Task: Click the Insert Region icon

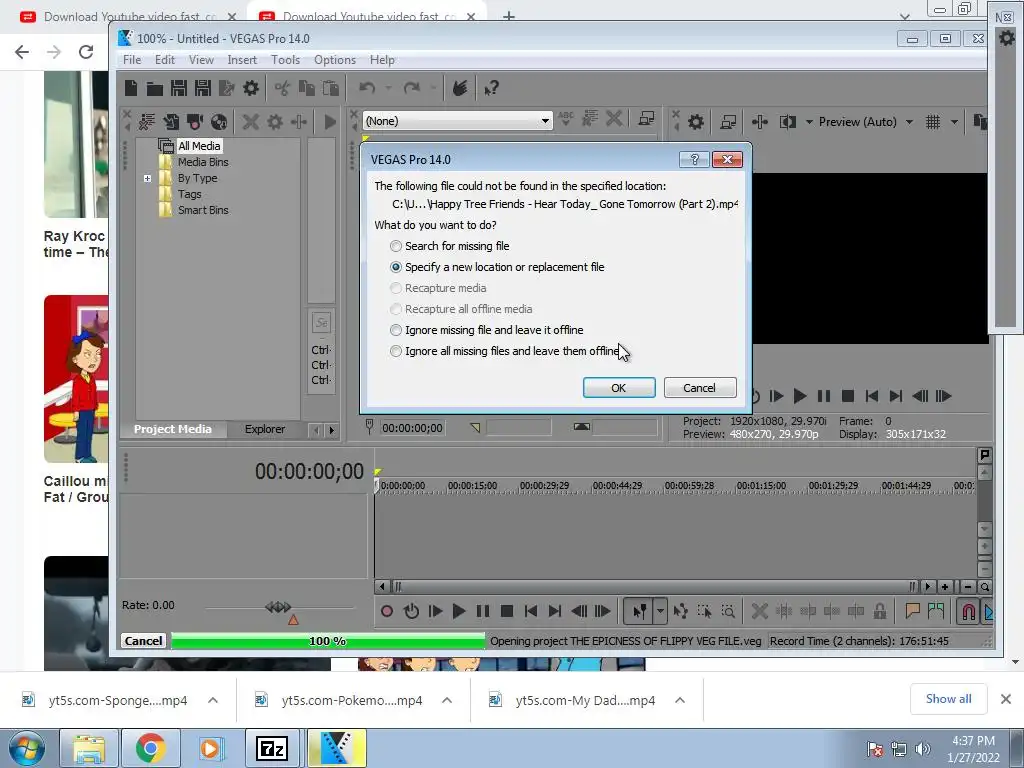Action: [936, 611]
